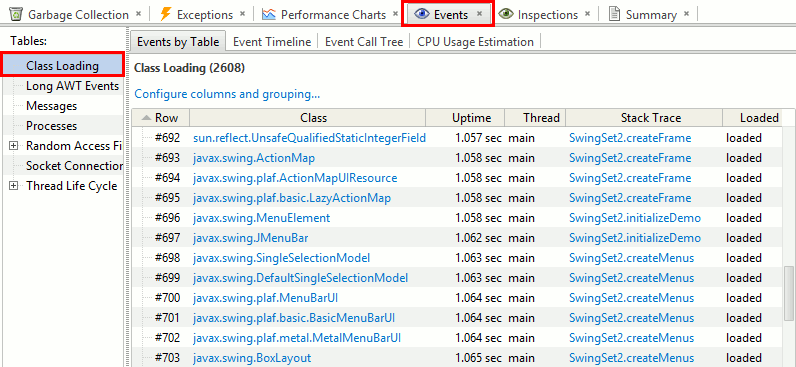The height and width of the screenshot is (367, 796).
Task: Open SwingSet2.initializeDemo stack trace for row #696
Action: click(x=635, y=218)
